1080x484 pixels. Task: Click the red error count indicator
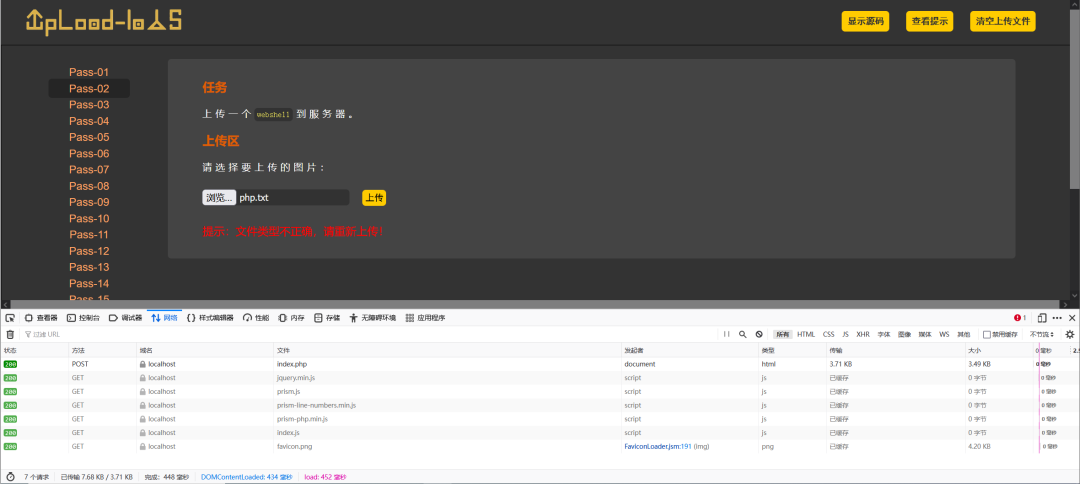click(x=1019, y=318)
